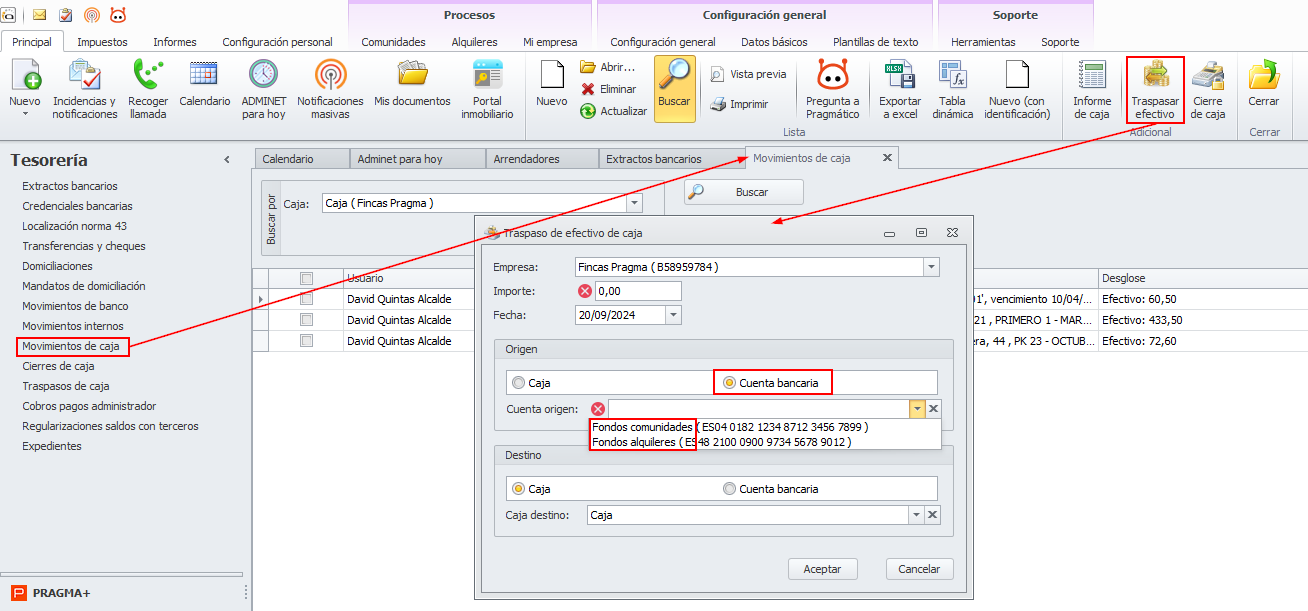Click the Buscar button beside Caja filter
The image size is (1308, 611).
point(744,192)
